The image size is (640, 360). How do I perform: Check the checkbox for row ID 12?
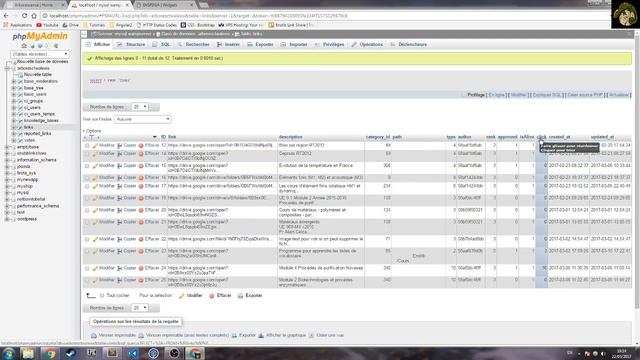[x=87, y=146]
